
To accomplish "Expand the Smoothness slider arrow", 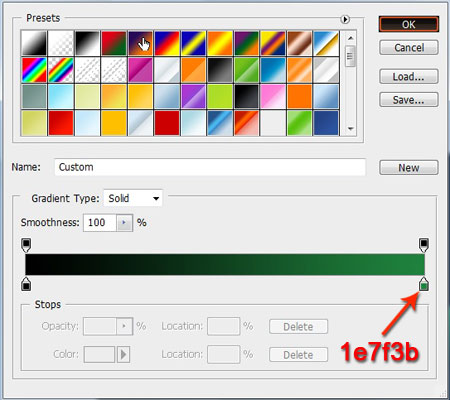I will [x=124, y=223].
